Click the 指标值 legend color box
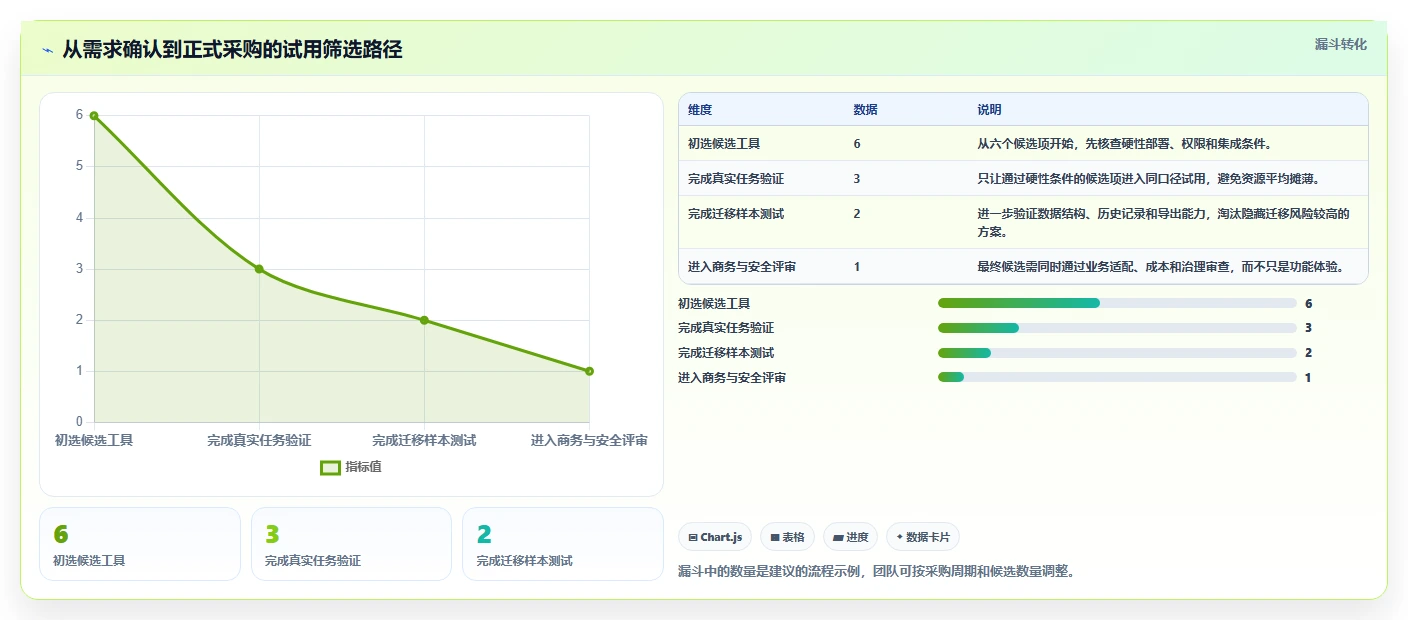 coord(330,467)
